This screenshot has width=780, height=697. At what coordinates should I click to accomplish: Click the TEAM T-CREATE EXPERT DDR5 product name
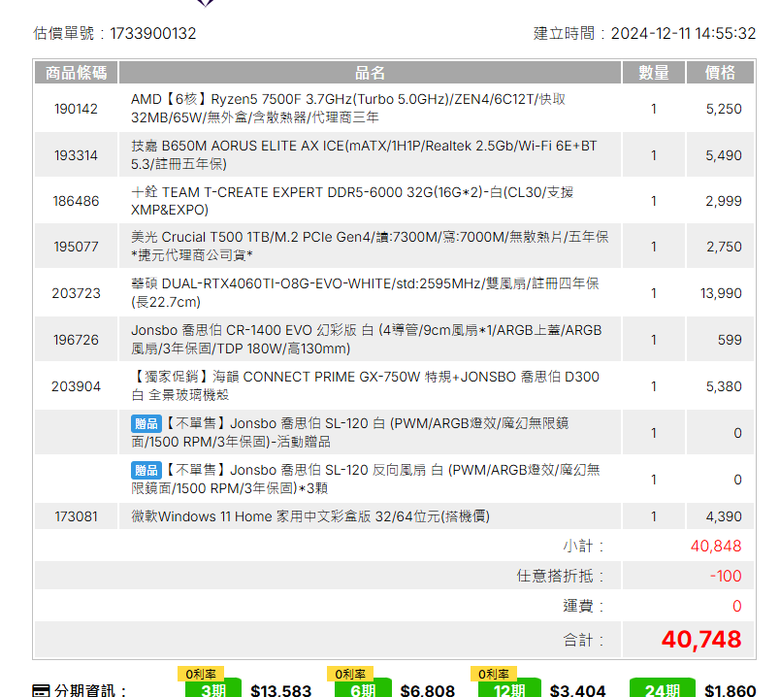(x=352, y=201)
